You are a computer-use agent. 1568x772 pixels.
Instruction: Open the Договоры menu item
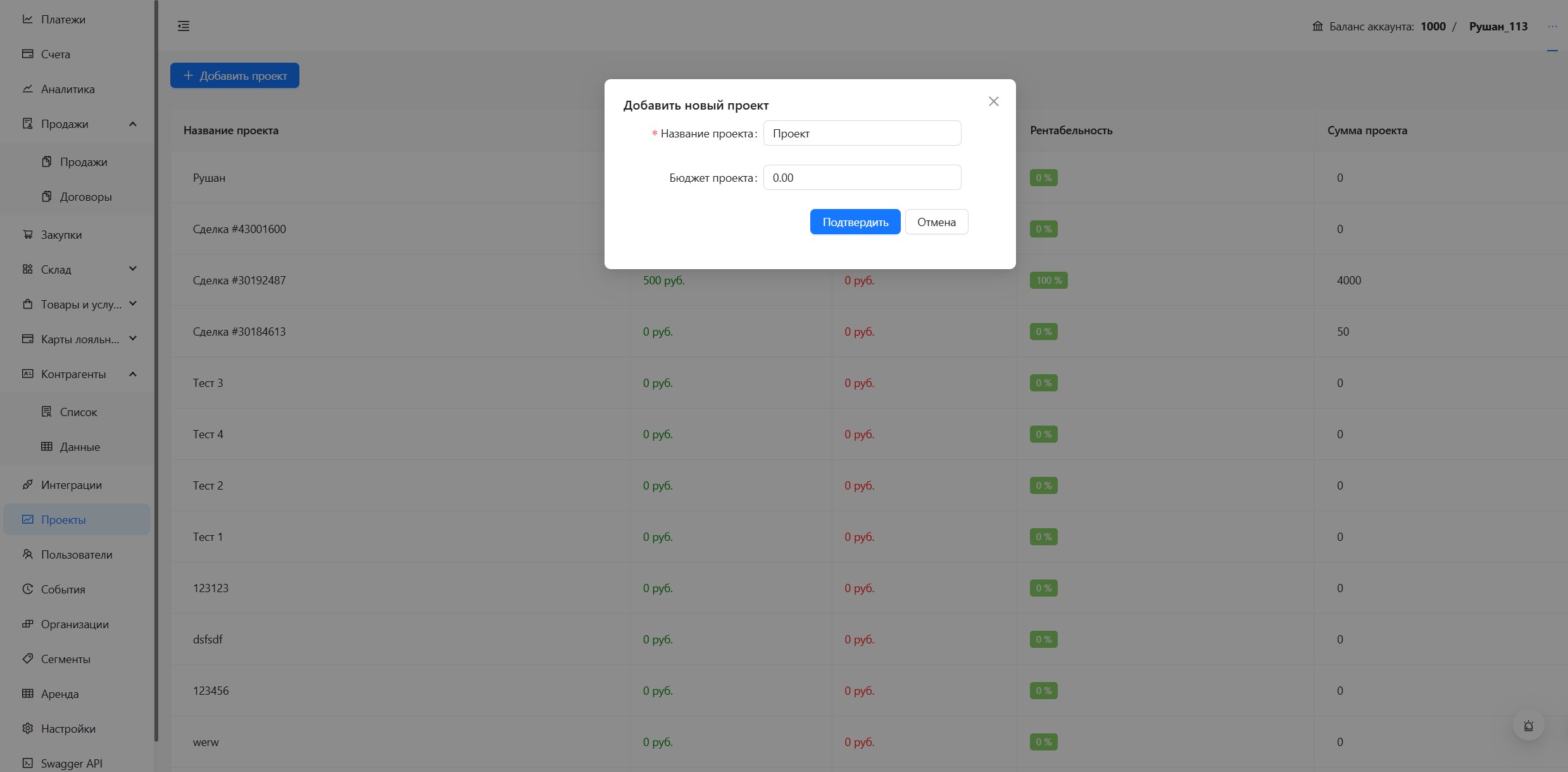[85, 197]
